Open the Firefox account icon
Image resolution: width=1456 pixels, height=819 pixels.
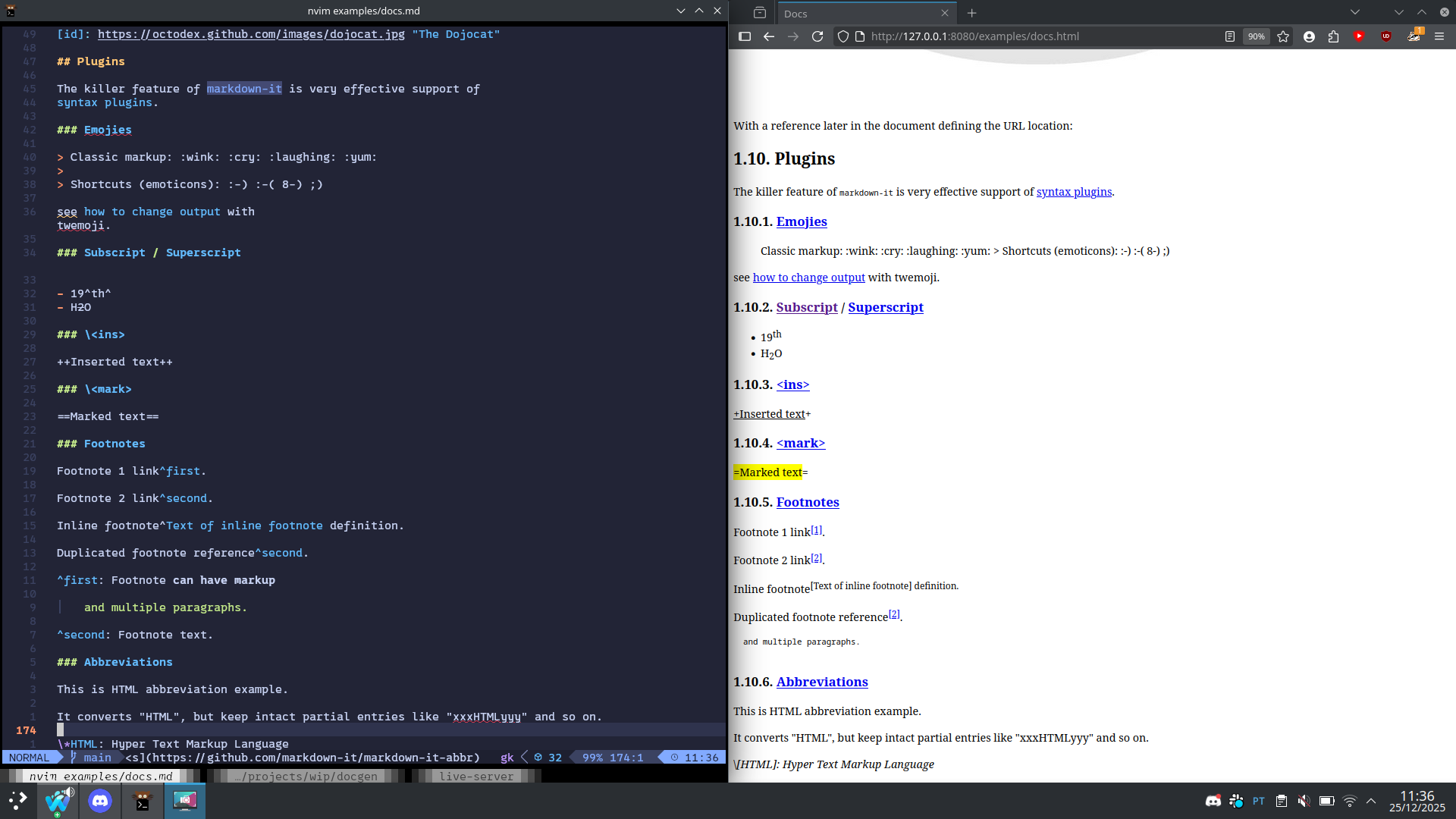point(1309,36)
